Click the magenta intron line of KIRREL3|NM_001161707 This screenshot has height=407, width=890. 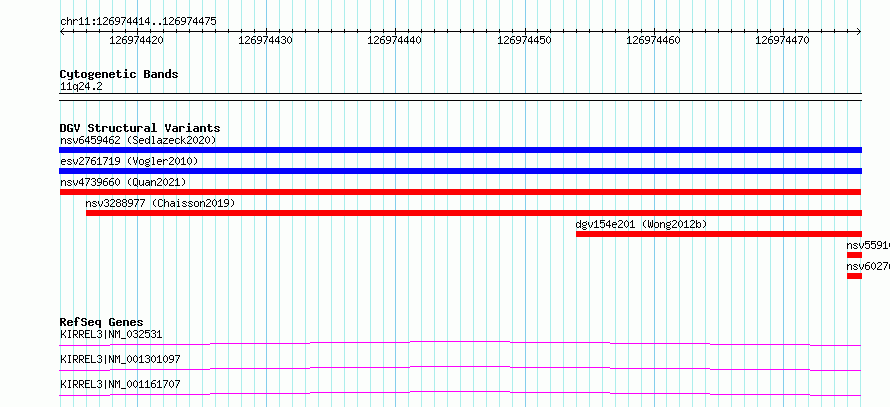point(460,393)
